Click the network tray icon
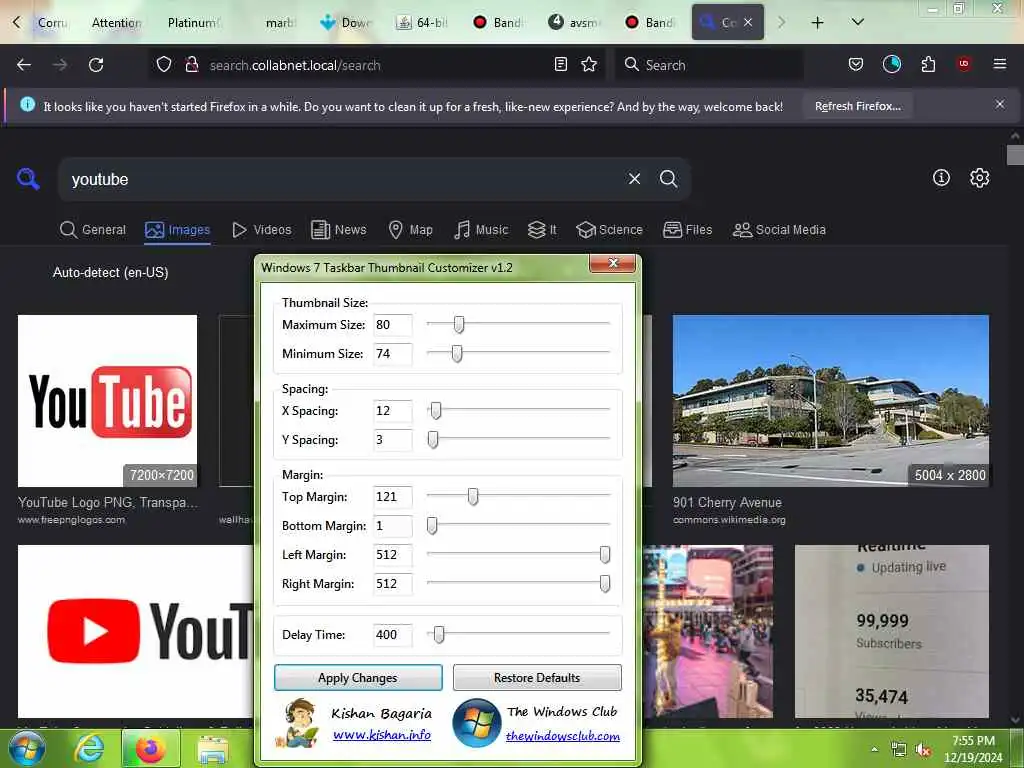The height and width of the screenshot is (768, 1024). point(899,750)
